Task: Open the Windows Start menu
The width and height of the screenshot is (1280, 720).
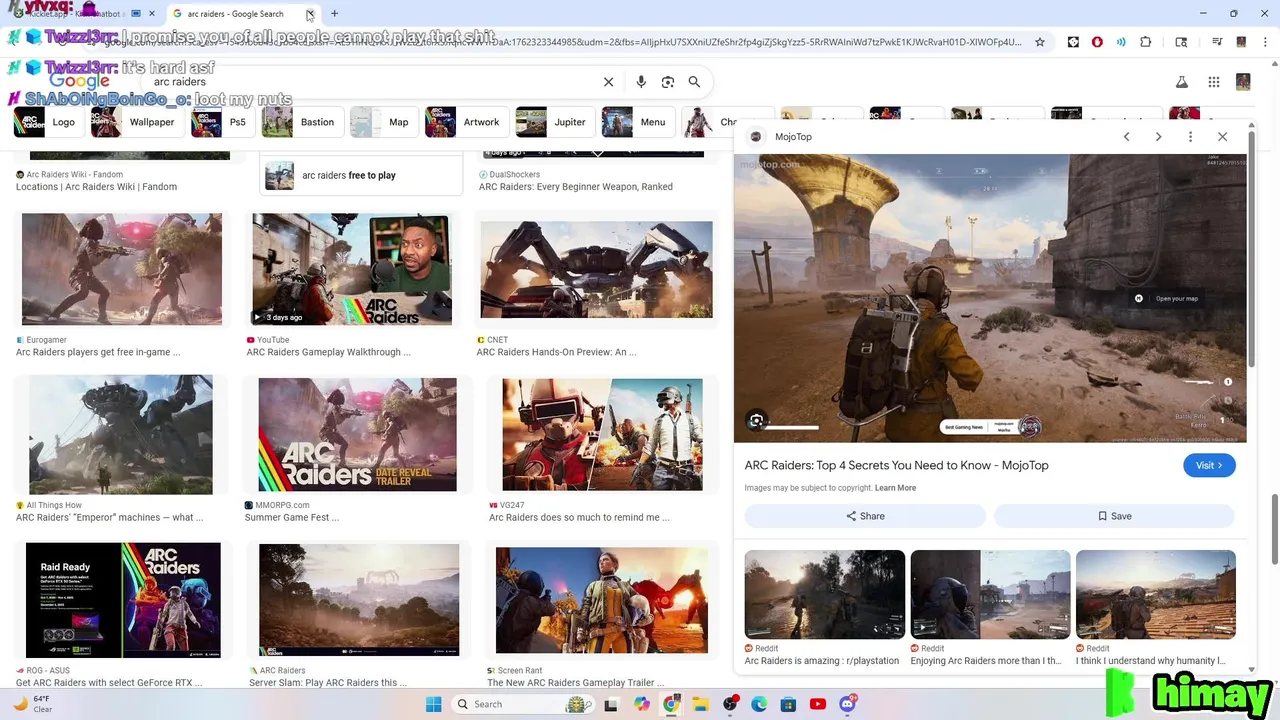Action: [x=433, y=704]
